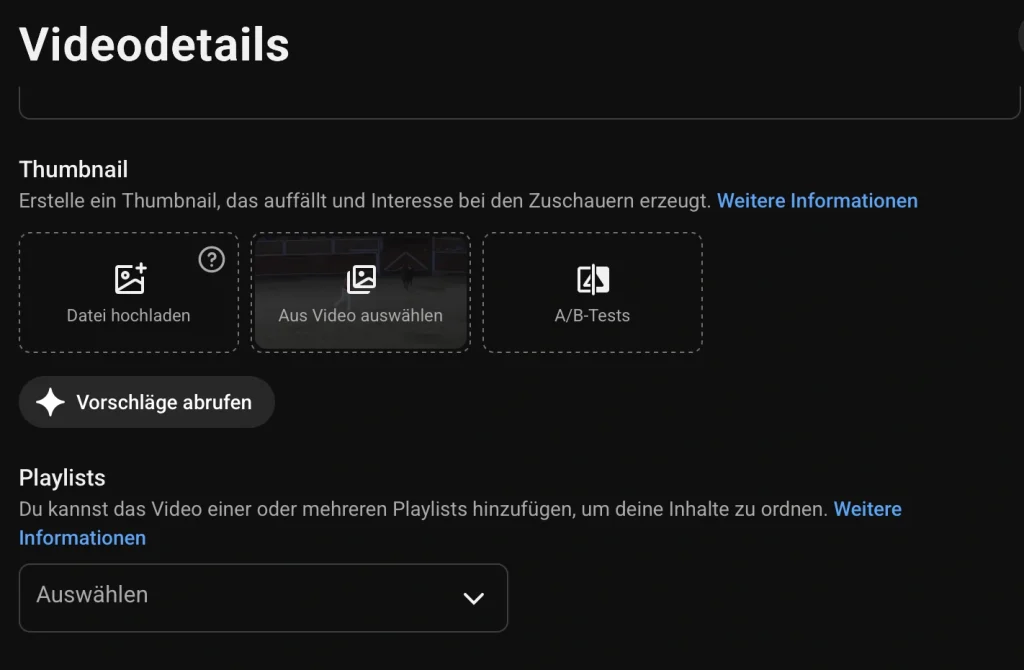1024x670 pixels.
Task: Choose the Aus Video auswählen thumbnail tile
Action: (x=360, y=293)
